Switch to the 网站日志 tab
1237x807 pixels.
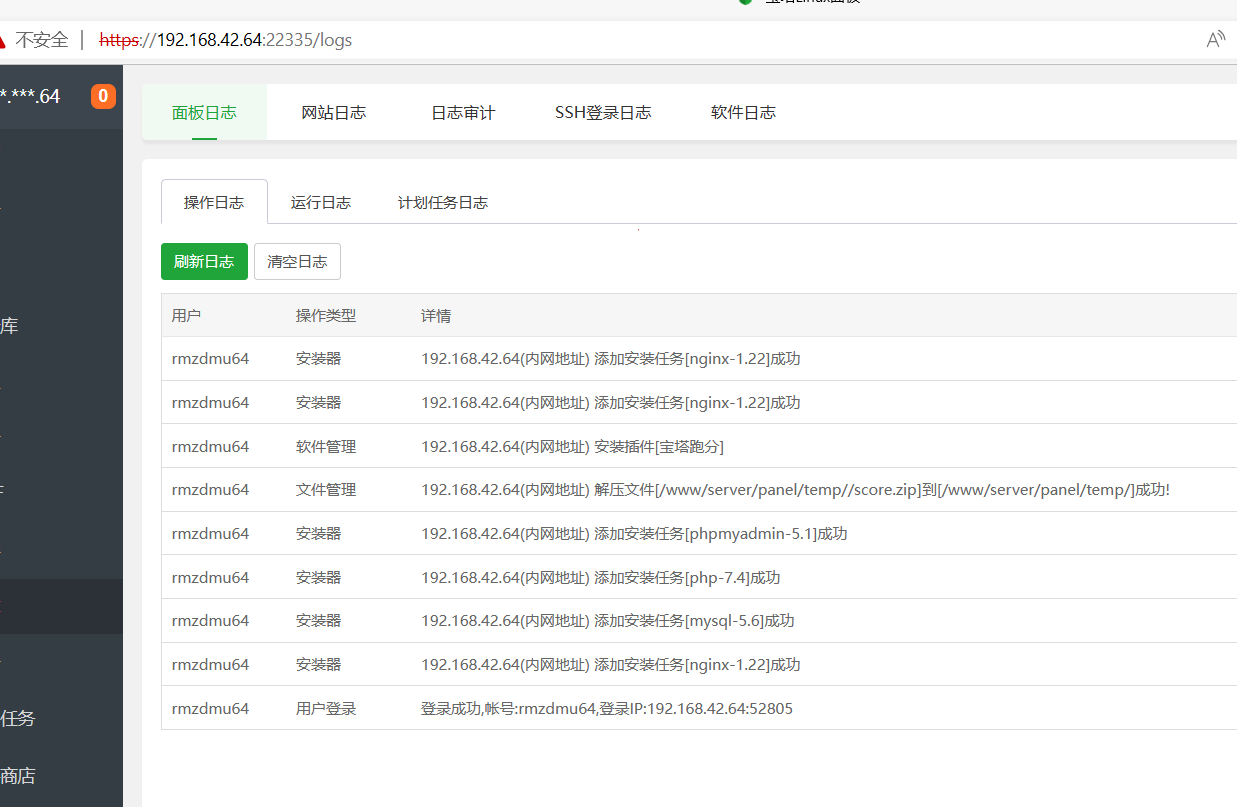(x=334, y=112)
